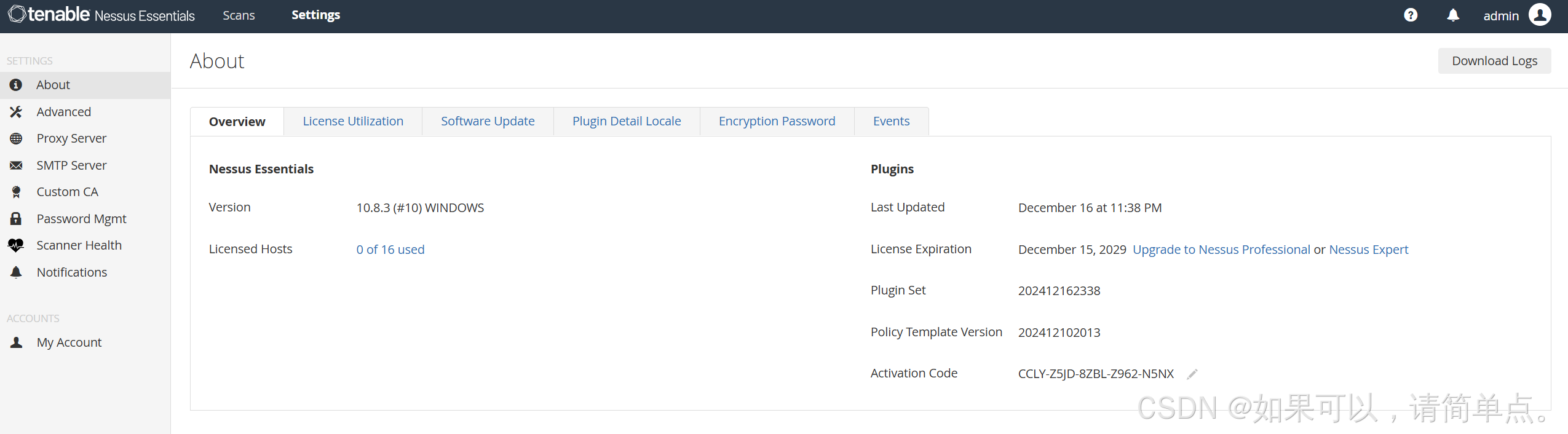The height and width of the screenshot is (434, 1568).
Task: Click the About info icon in sidebar
Action: click(x=16, y=85)
